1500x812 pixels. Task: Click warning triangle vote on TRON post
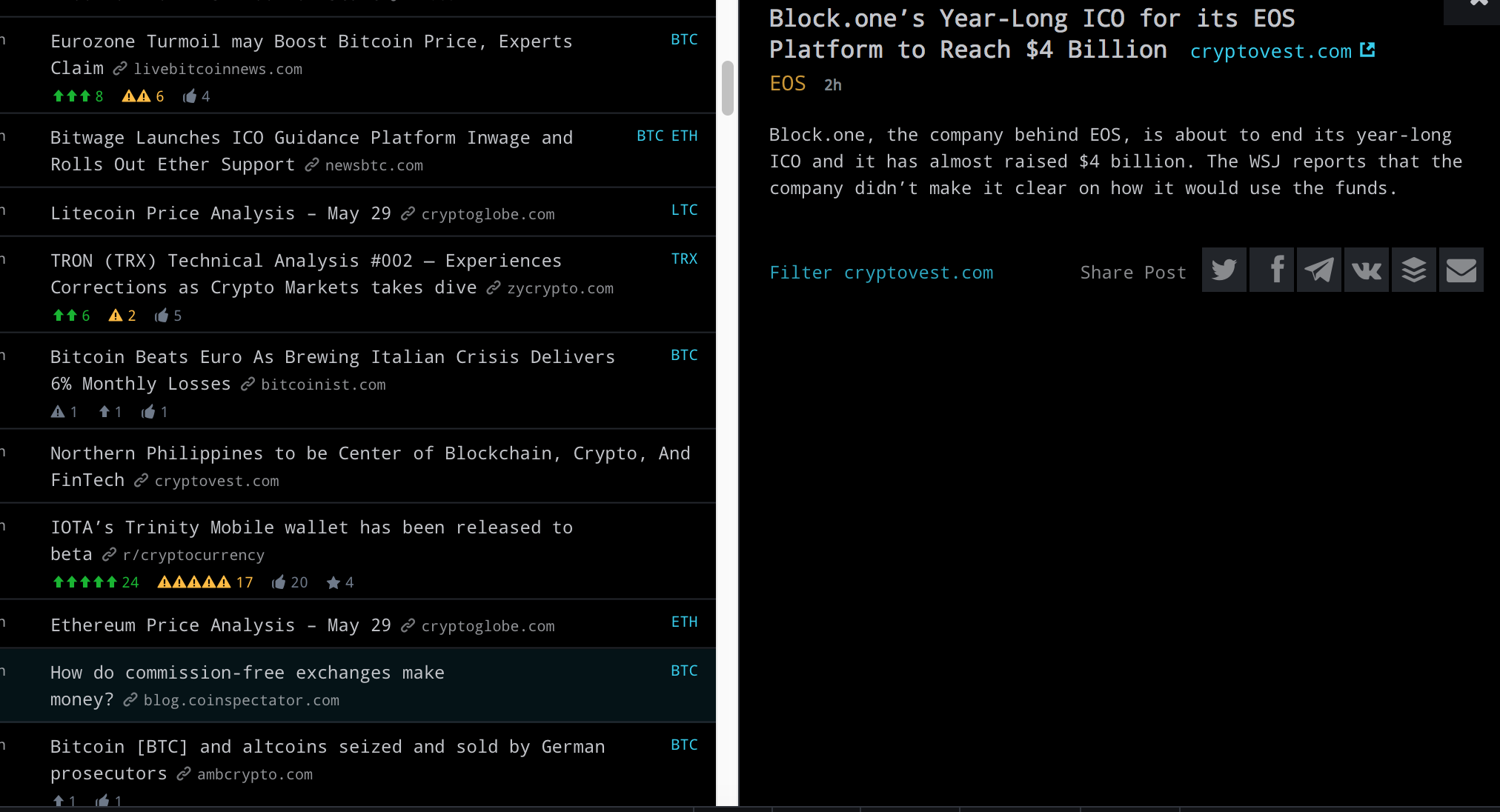tap(116, 316)
